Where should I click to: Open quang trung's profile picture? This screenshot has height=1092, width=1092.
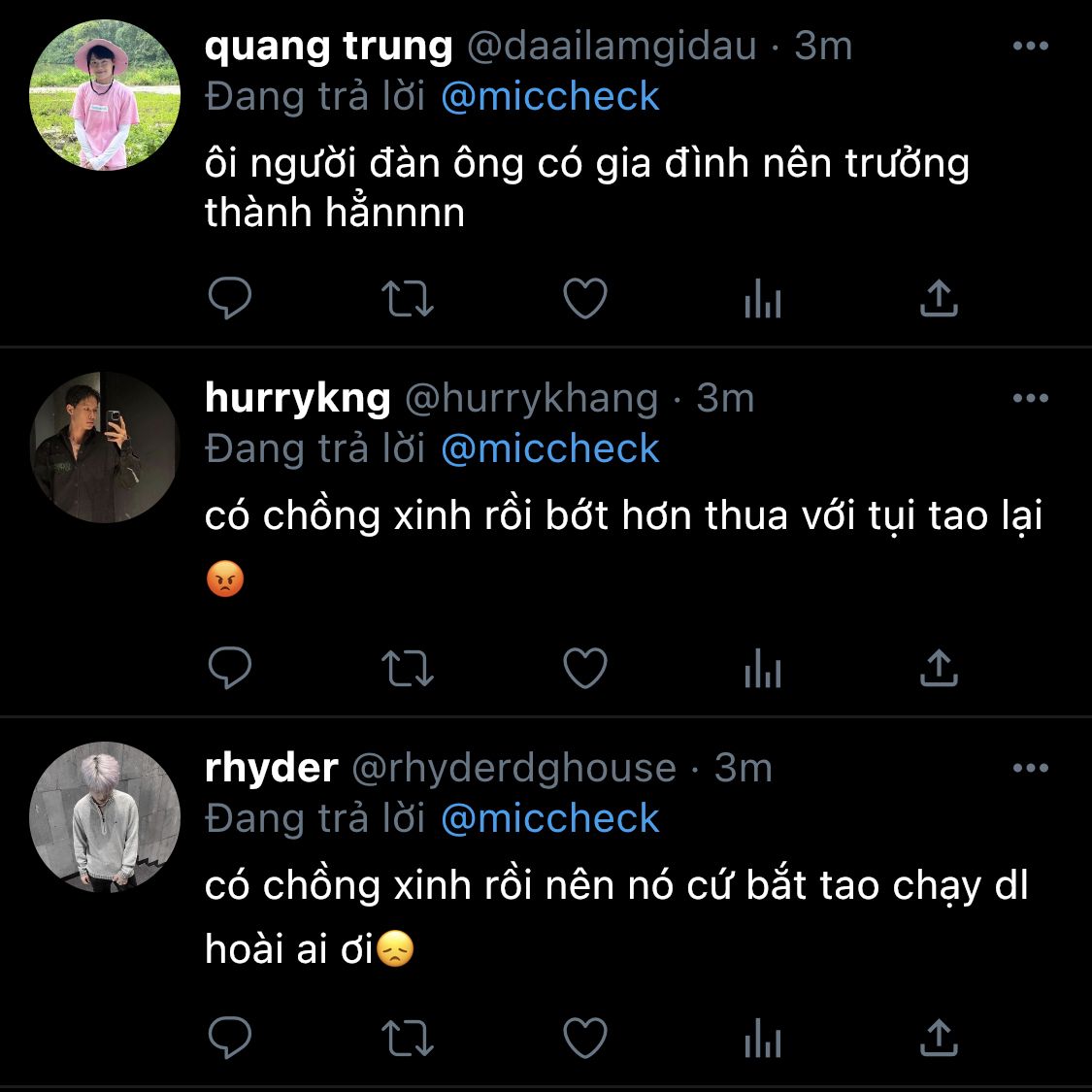point(105,95)
